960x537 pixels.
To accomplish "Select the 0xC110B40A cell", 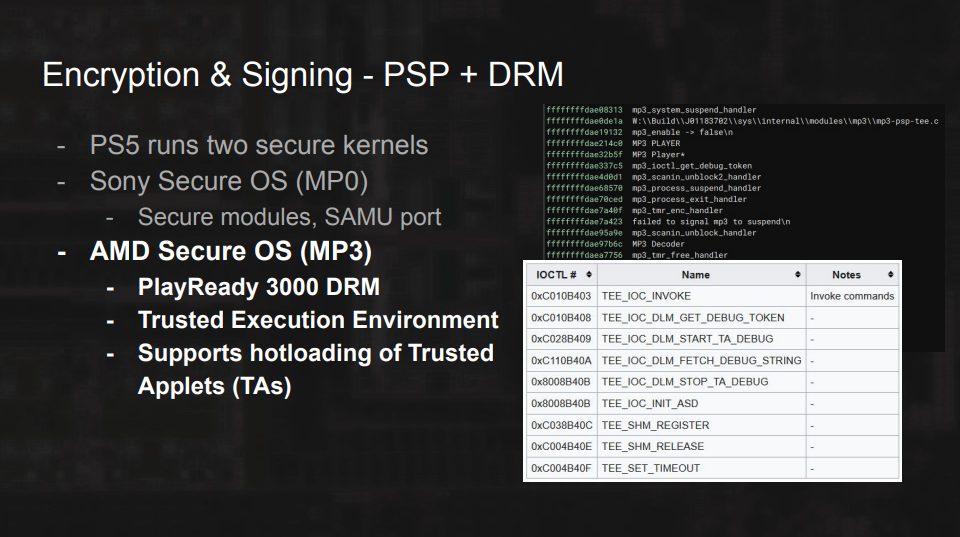I will pos(562,361).
